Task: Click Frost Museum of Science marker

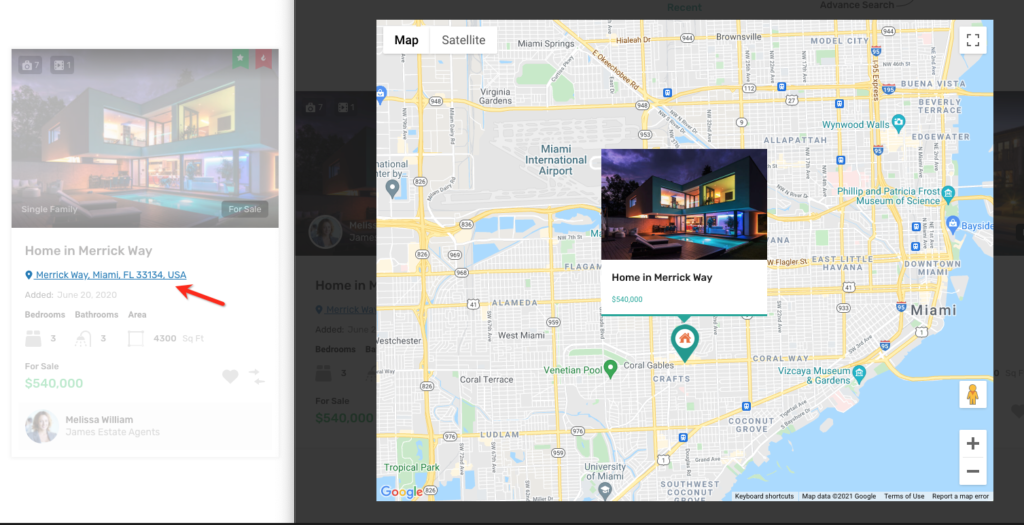Action: [x=949, y=193]
